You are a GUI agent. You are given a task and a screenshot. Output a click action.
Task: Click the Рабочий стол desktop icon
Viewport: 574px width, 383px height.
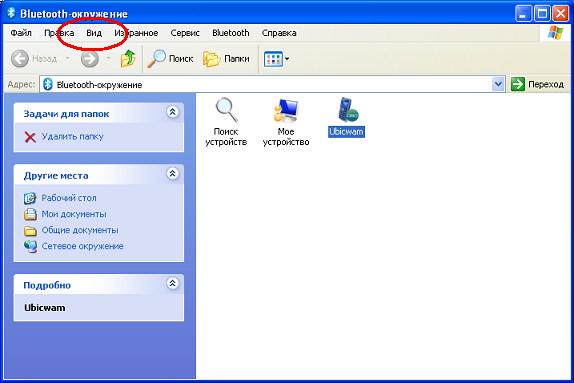pyautogui.click(x=30, y=198)
